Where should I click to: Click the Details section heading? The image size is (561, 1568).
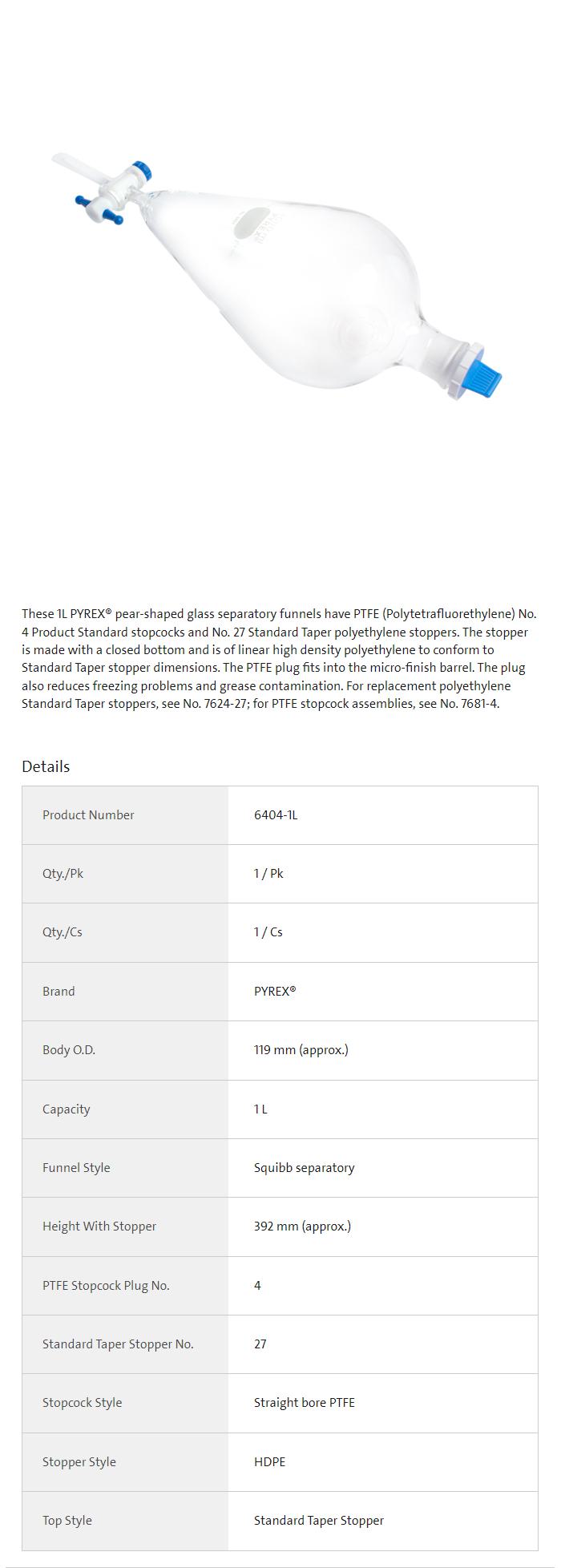[x=46, y=766]
